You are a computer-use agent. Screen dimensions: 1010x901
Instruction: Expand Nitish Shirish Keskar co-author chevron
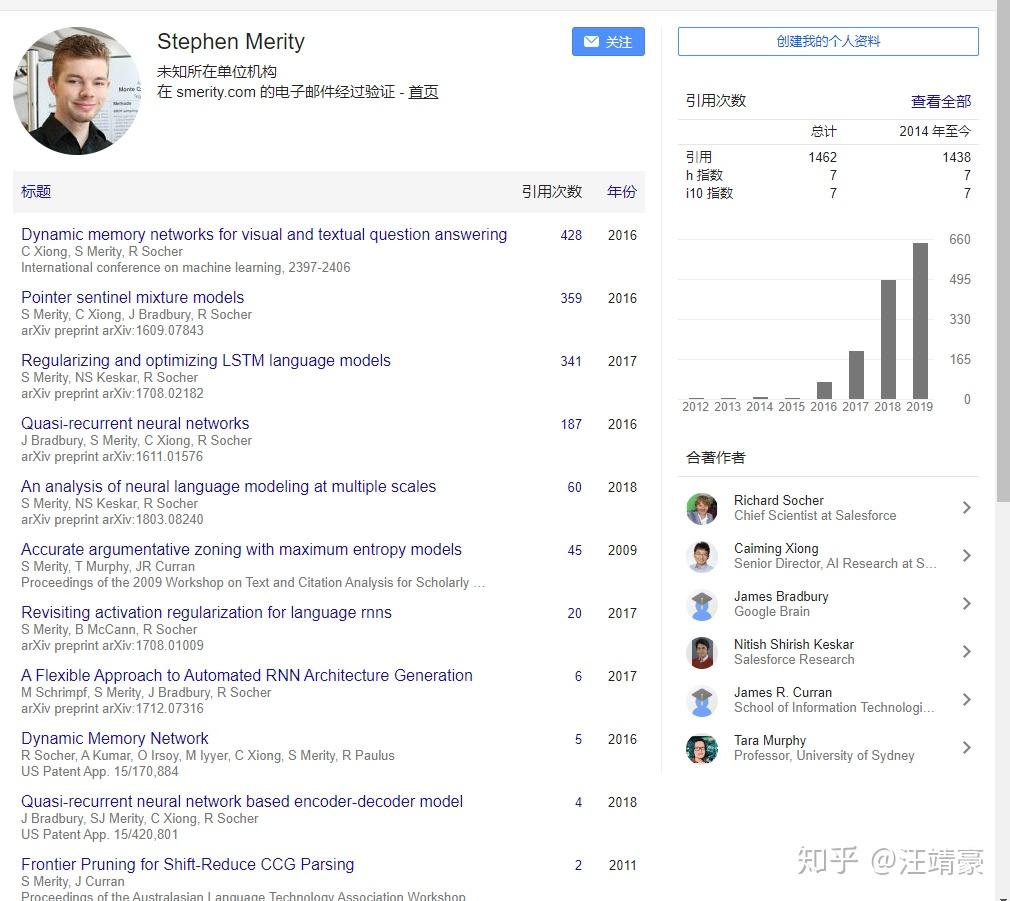966,651
